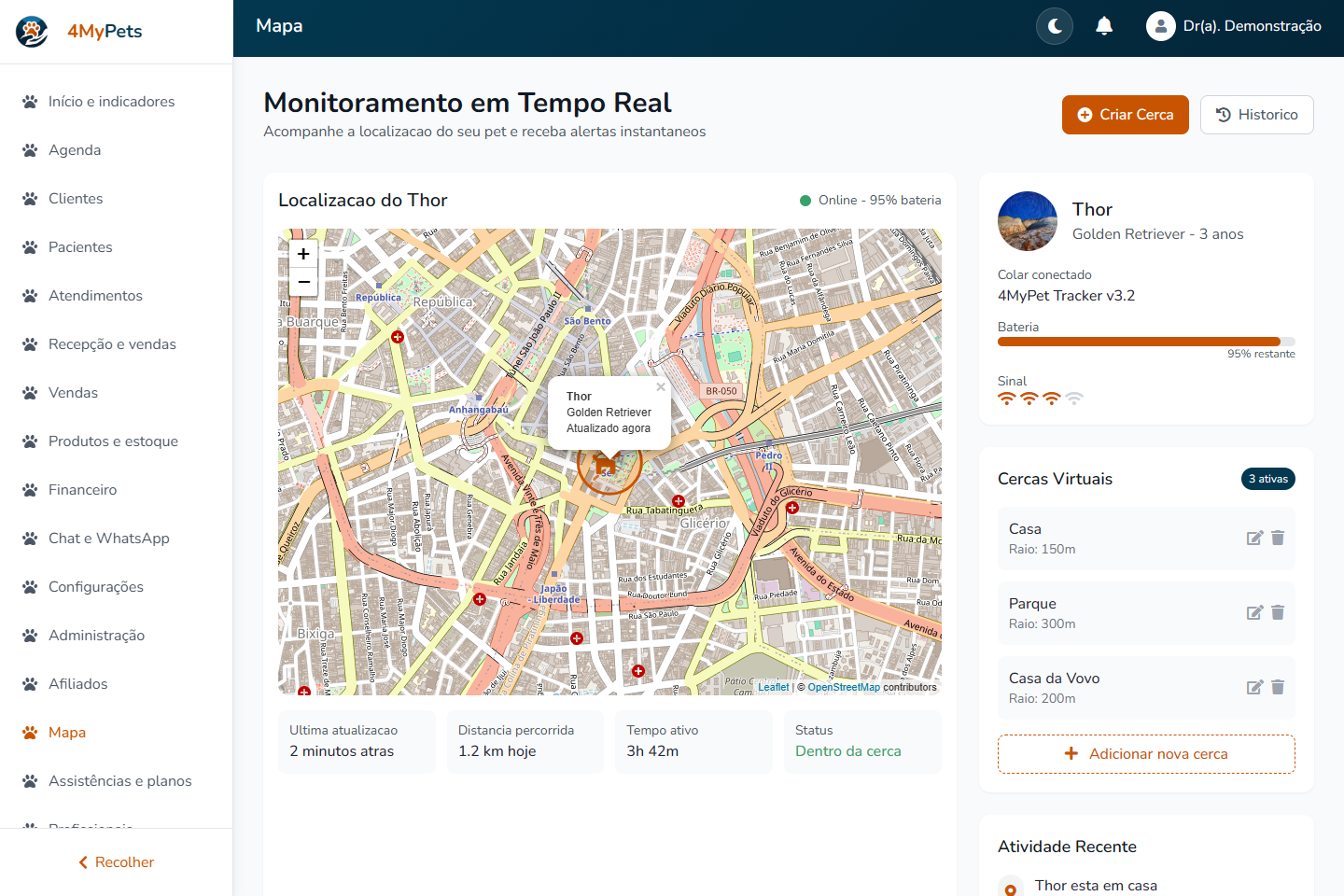Open the Dr(a). Demonstração user avatar
Image resolution: width=1344 pixels, height=896 pixels.
tap(1160, 26)
